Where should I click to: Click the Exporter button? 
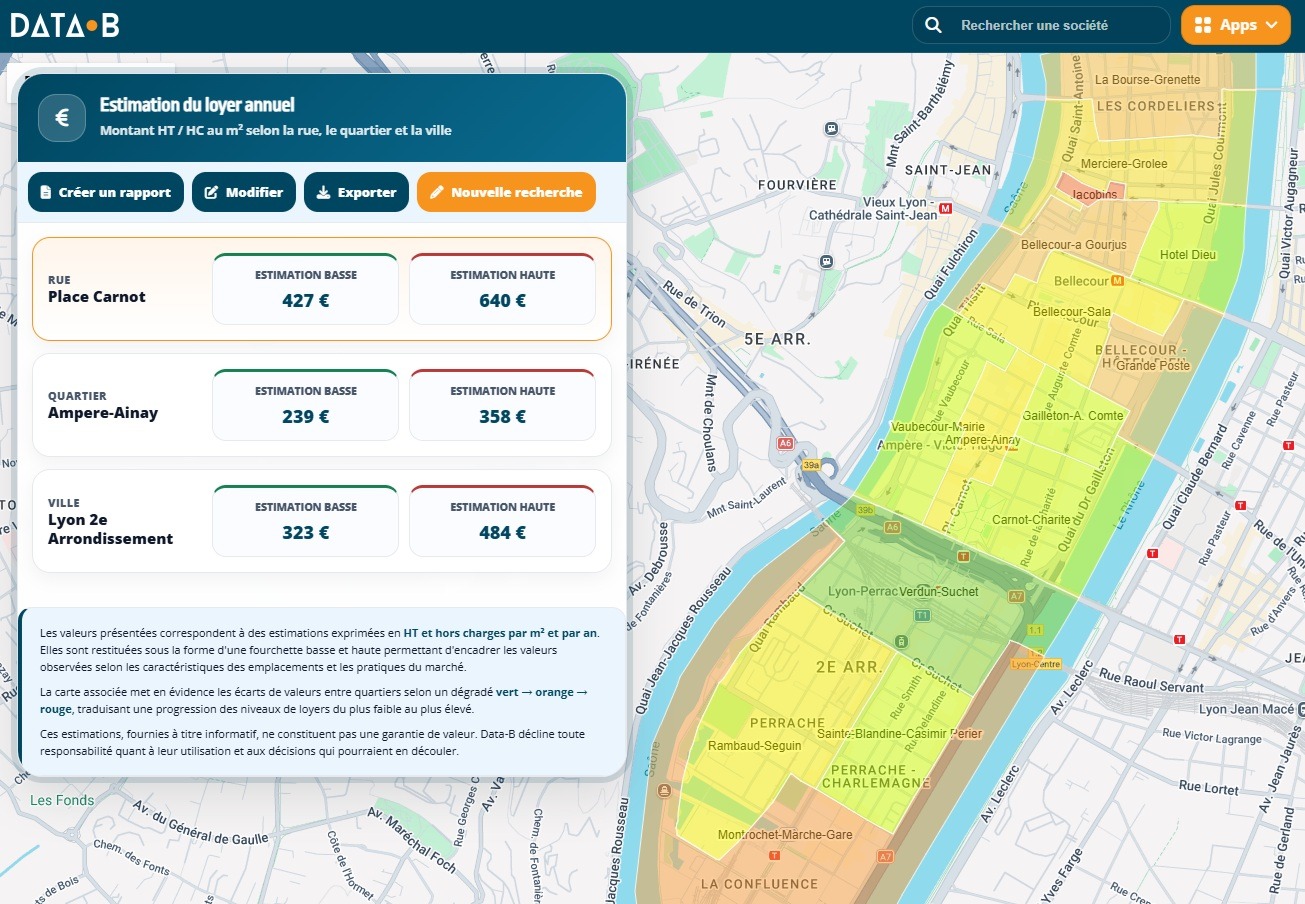pos(356,192)
